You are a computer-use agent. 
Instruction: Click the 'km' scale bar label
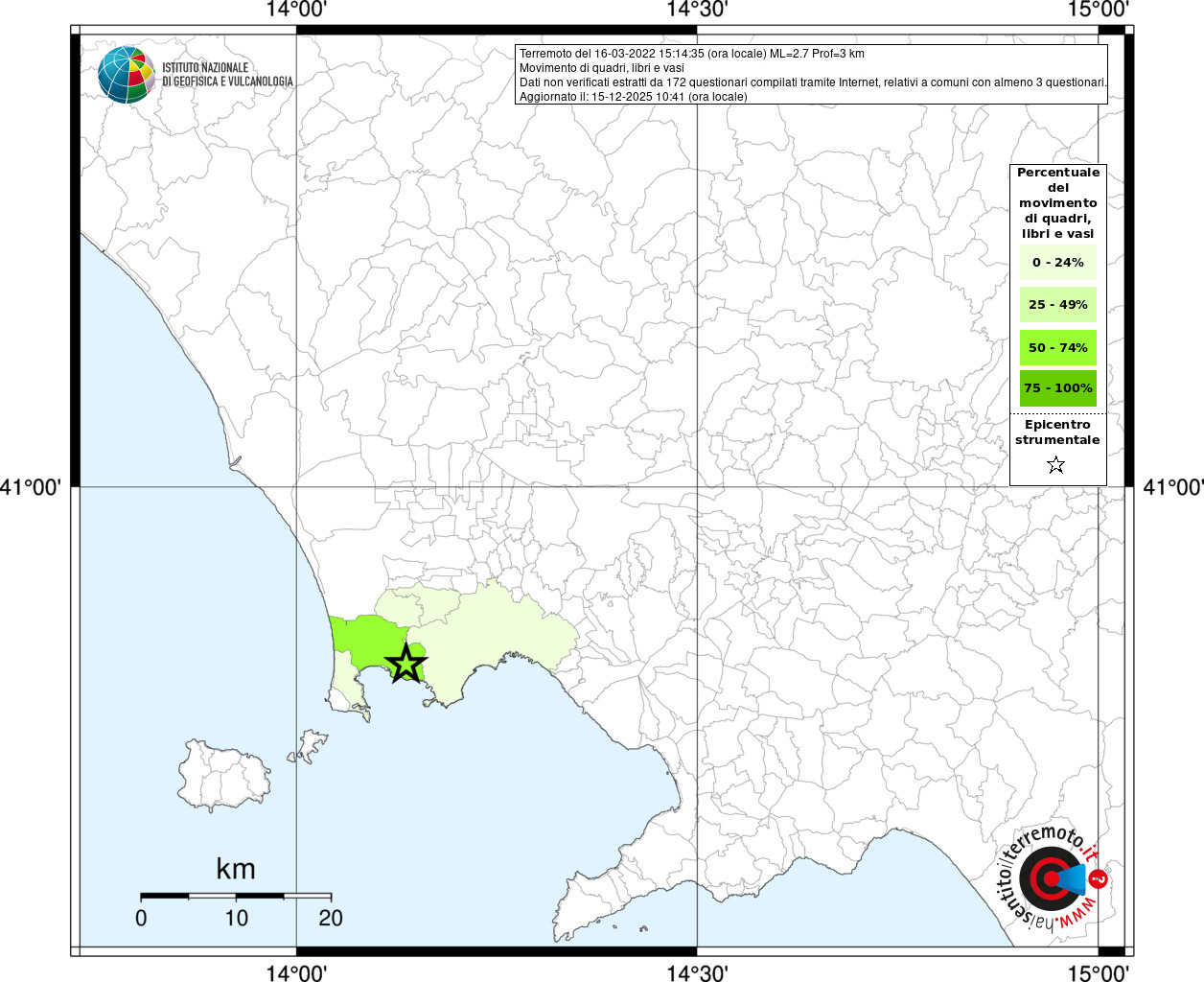pyautogui.click(x=236, y=869)
